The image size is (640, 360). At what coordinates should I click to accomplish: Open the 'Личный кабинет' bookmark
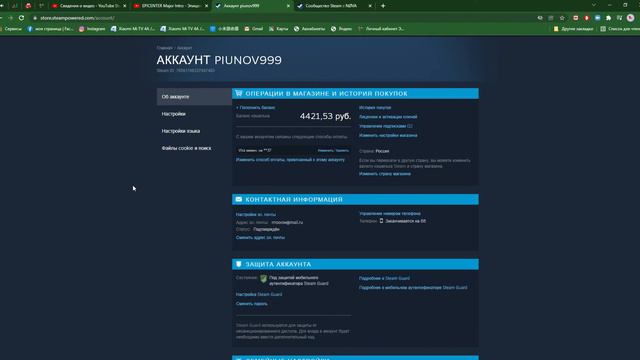381,29
